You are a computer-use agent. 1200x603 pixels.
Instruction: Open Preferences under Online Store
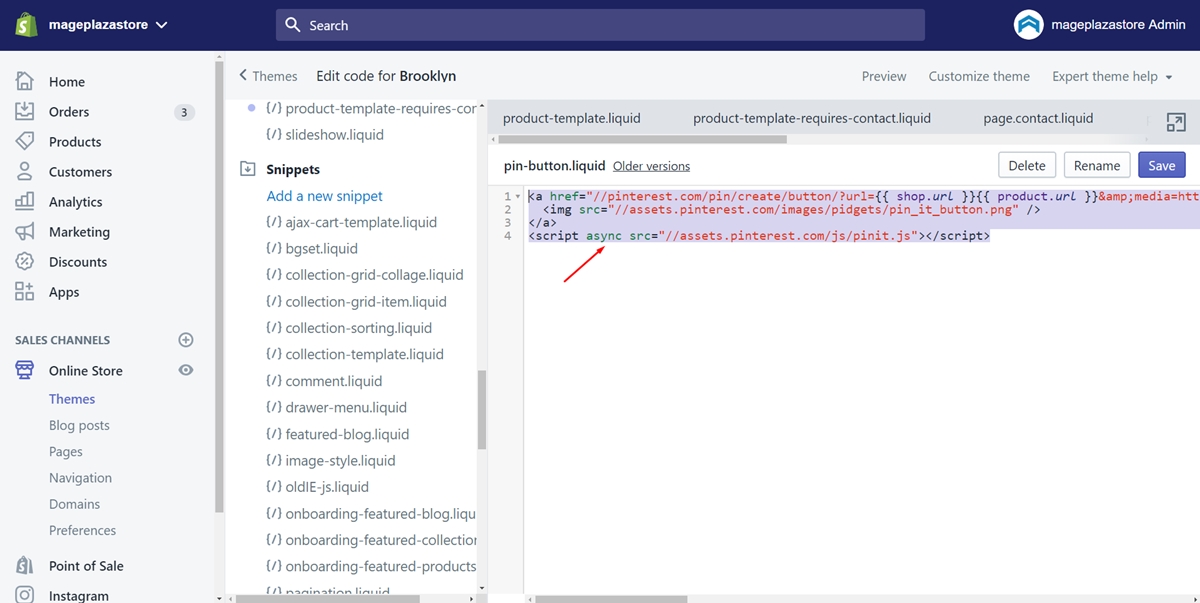coord(83,530)
